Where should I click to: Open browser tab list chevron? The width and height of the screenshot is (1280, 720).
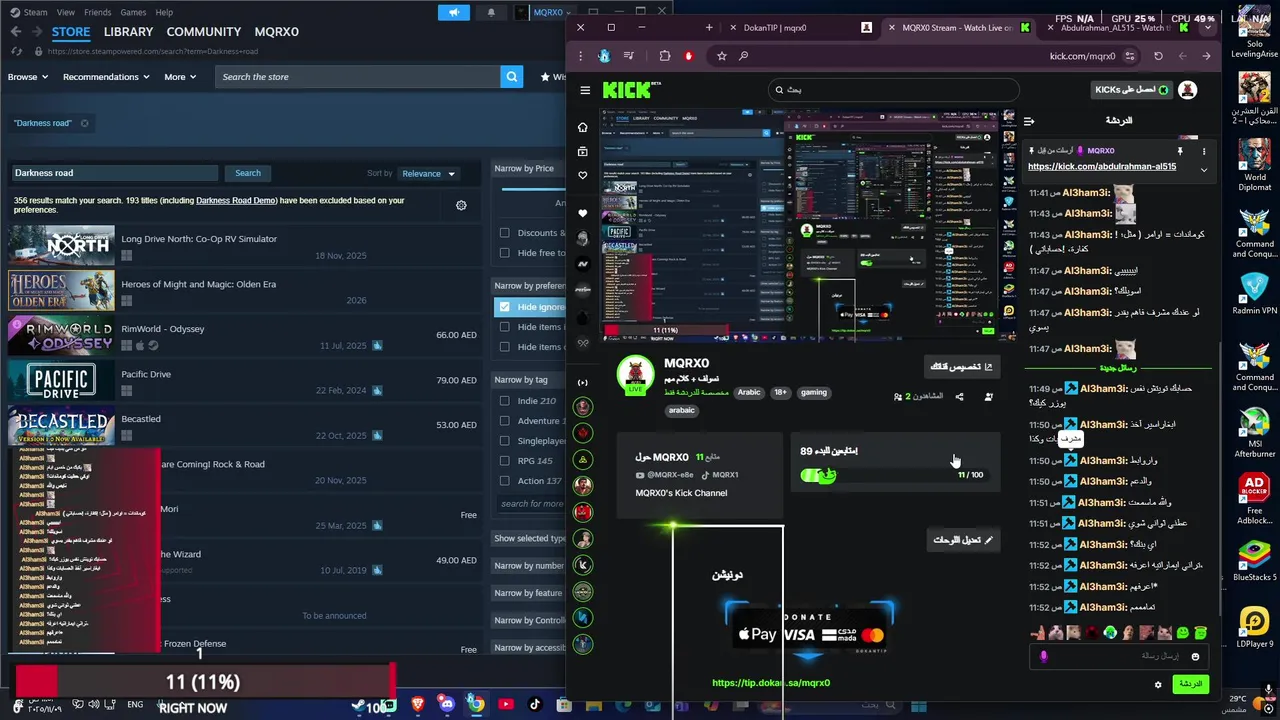click(x=1208, y=28)
